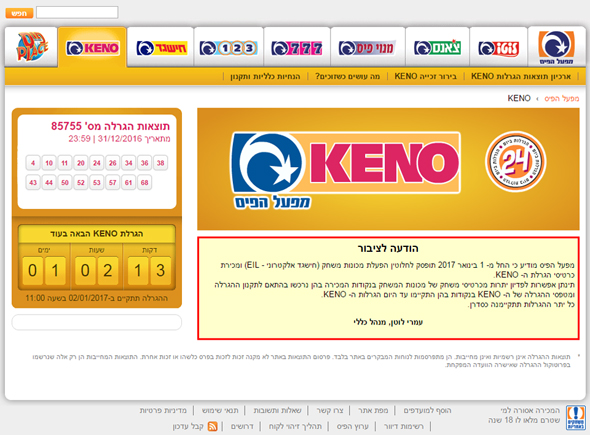Open the Manuy Pais tab
Image resolution: width=590 pixels, height=435 pixels.
tap(368, 48)
